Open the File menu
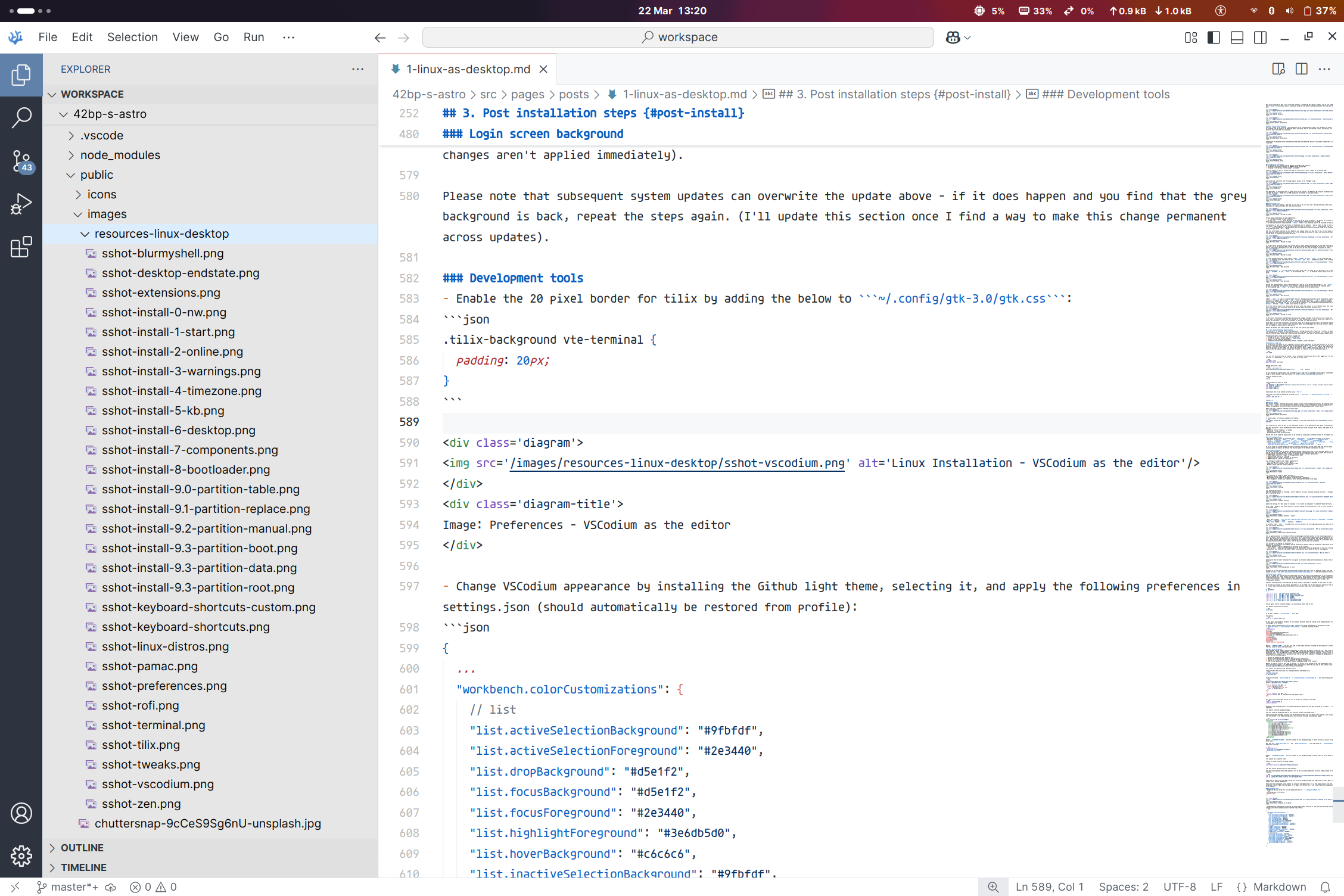Screen dimensions: 1344x896 48,37
